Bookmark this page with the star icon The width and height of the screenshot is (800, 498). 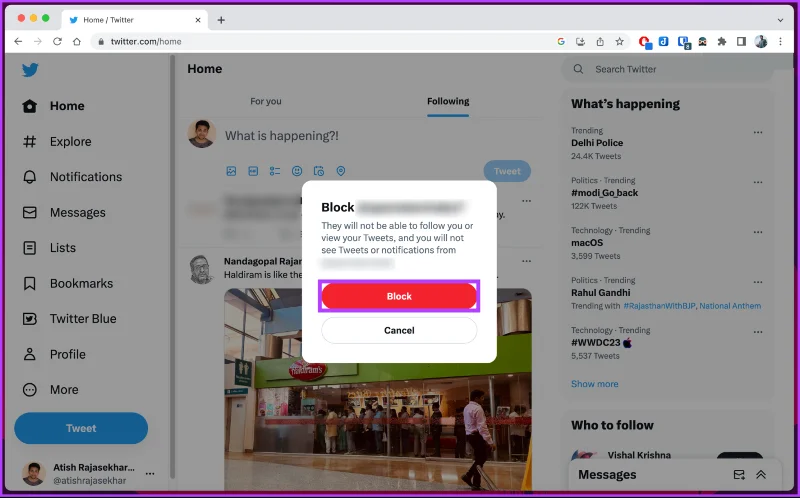point(619,42)
